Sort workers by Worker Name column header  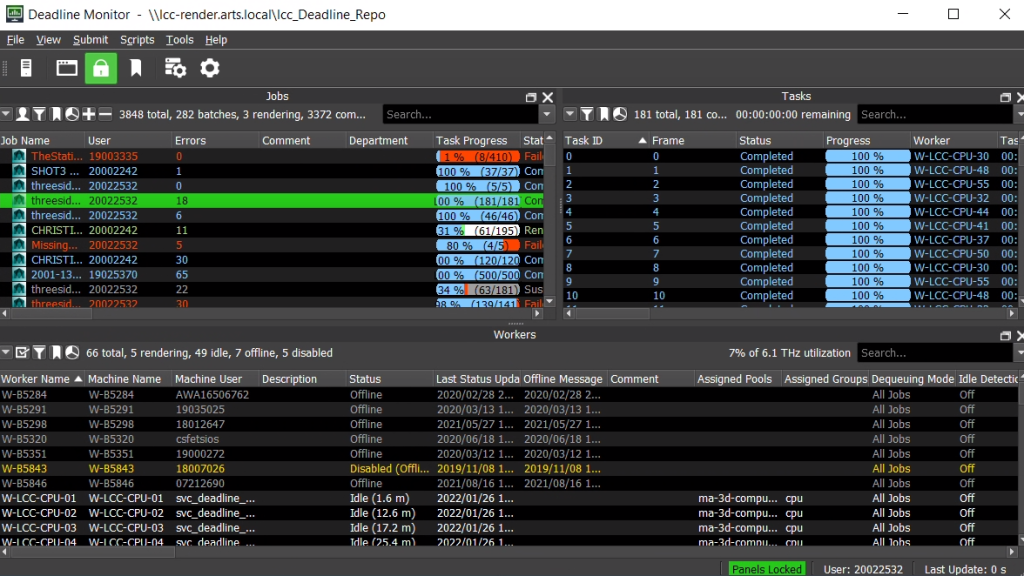[43, 379]
